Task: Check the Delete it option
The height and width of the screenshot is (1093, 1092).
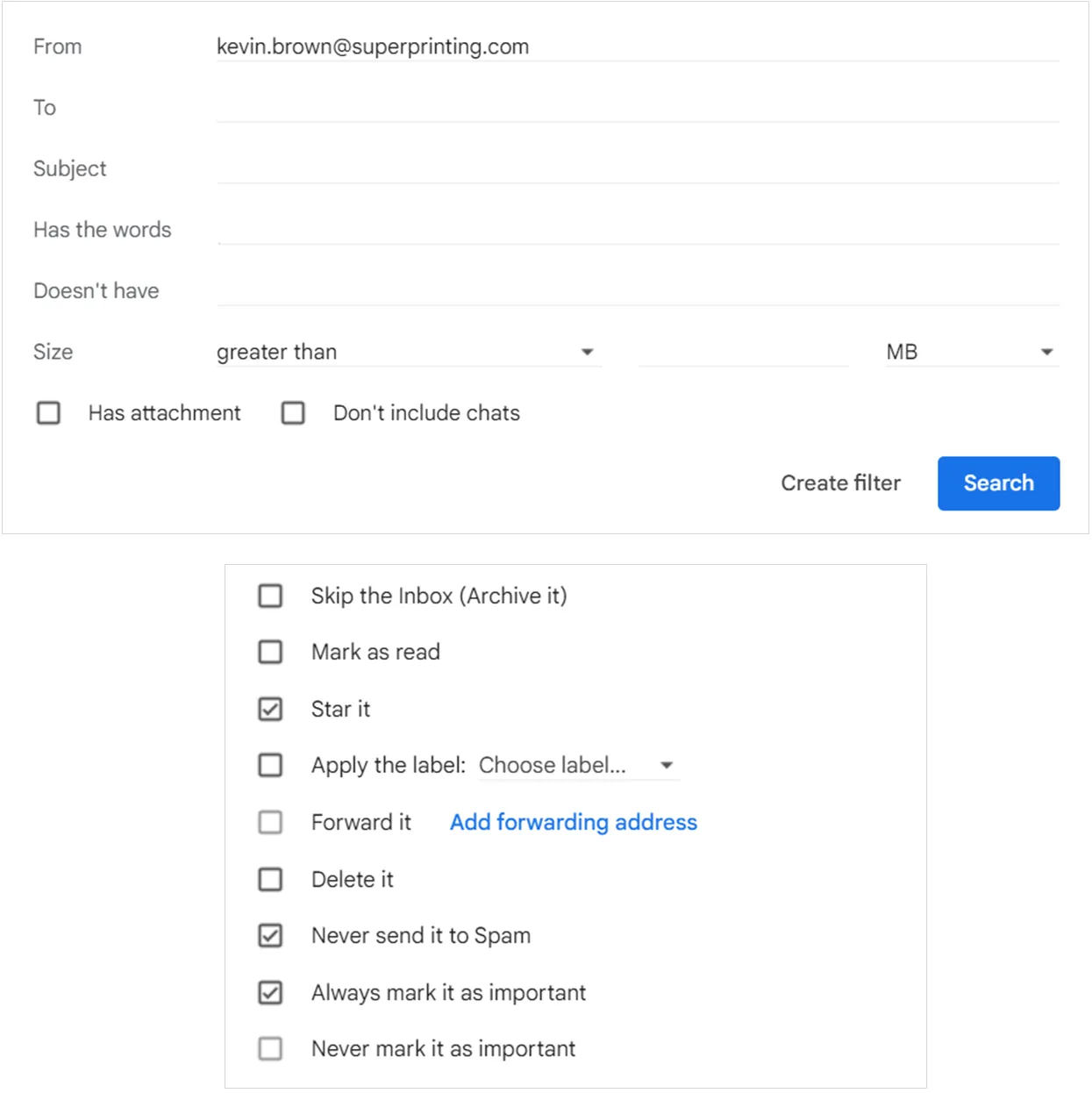Action: pyautogui.click(x=270, y=879)
